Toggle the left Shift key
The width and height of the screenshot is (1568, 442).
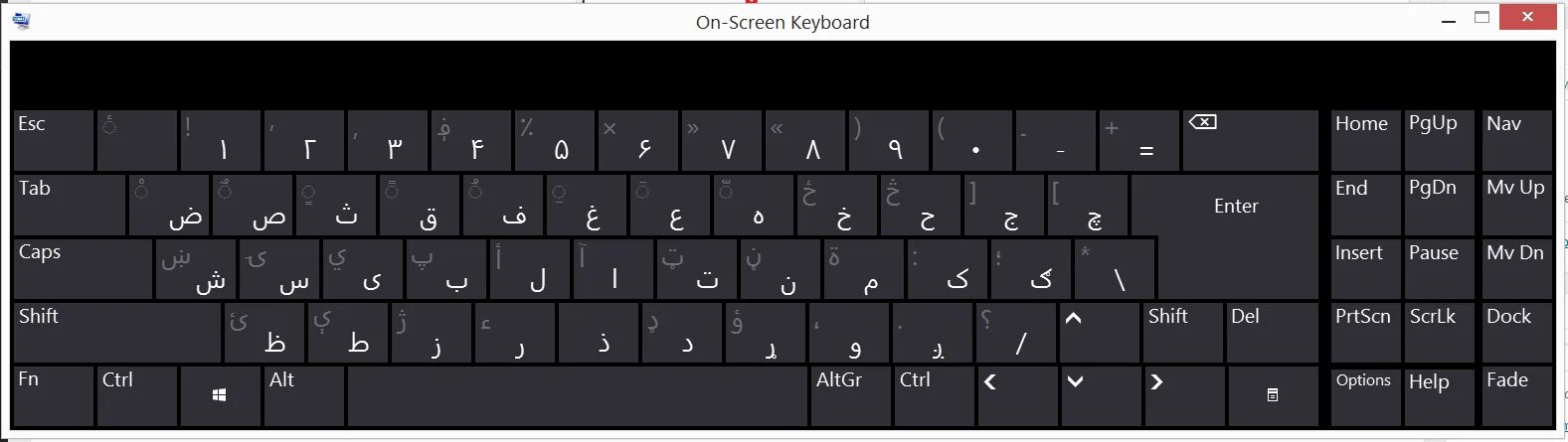point(117,333)
